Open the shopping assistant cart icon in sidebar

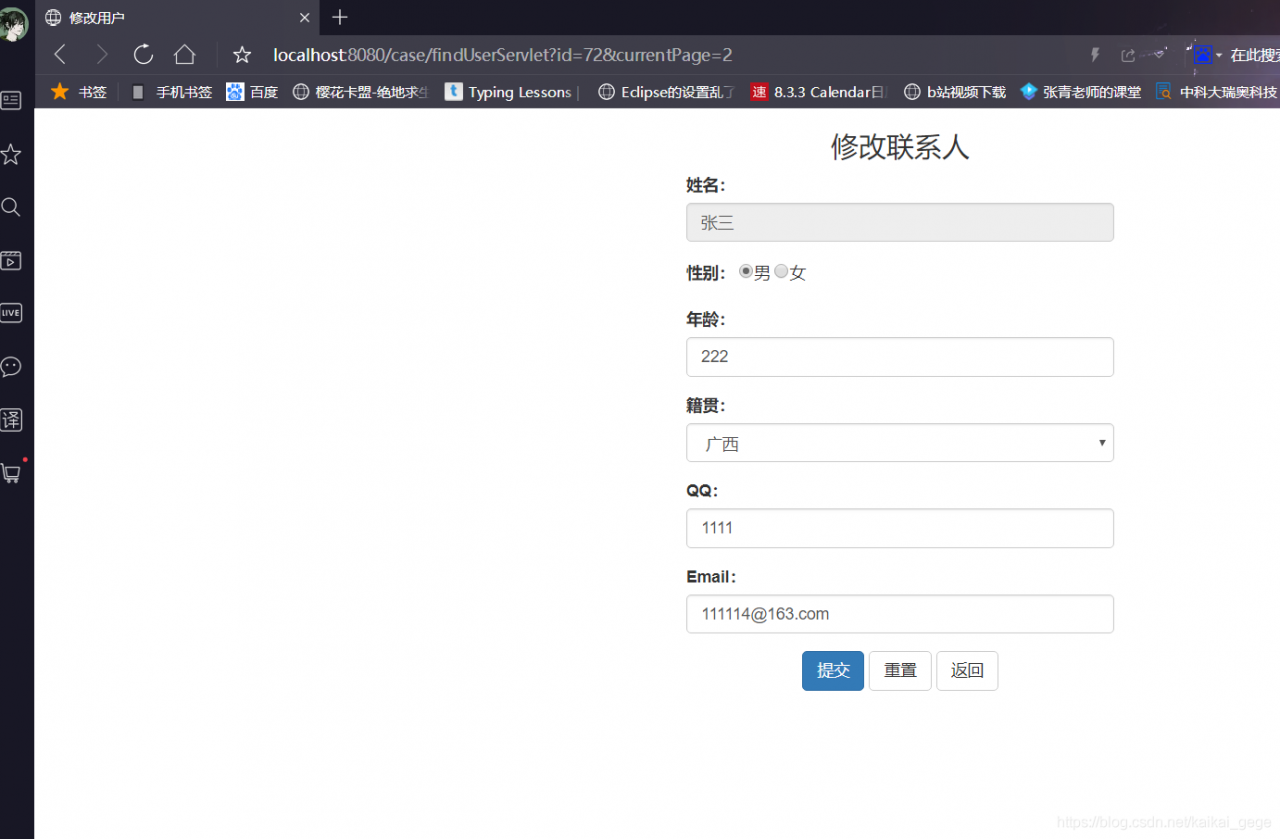coord(12,472)
